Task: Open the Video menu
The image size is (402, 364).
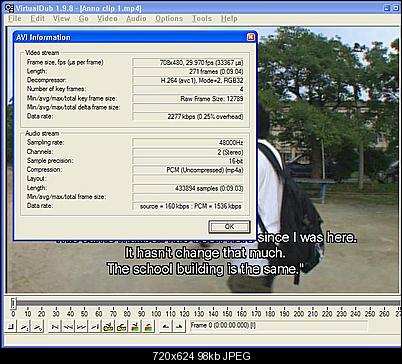Action: pyautogui.click(x=107, y=19)
